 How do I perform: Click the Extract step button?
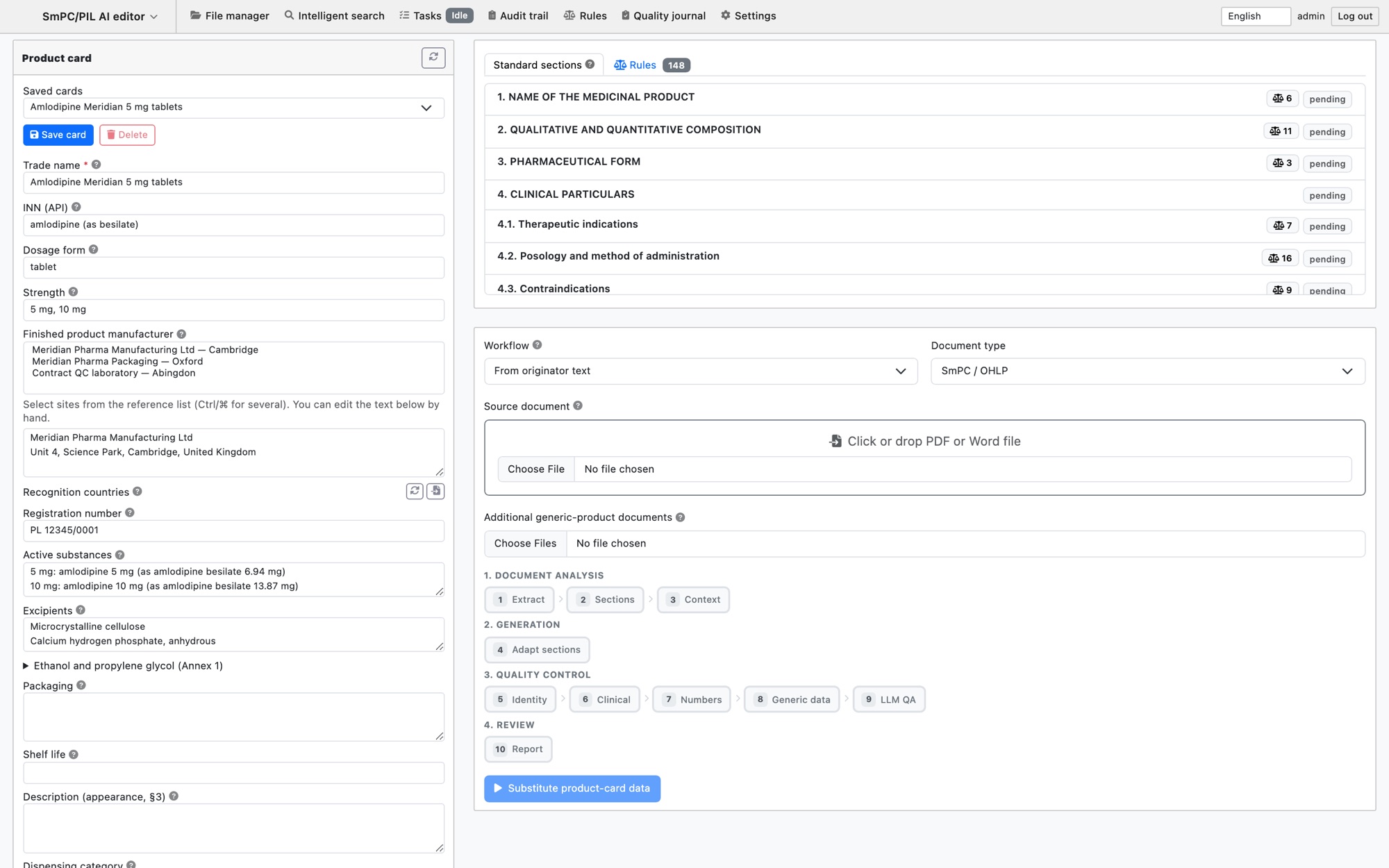pyautogui.click(x=519, y=599)
